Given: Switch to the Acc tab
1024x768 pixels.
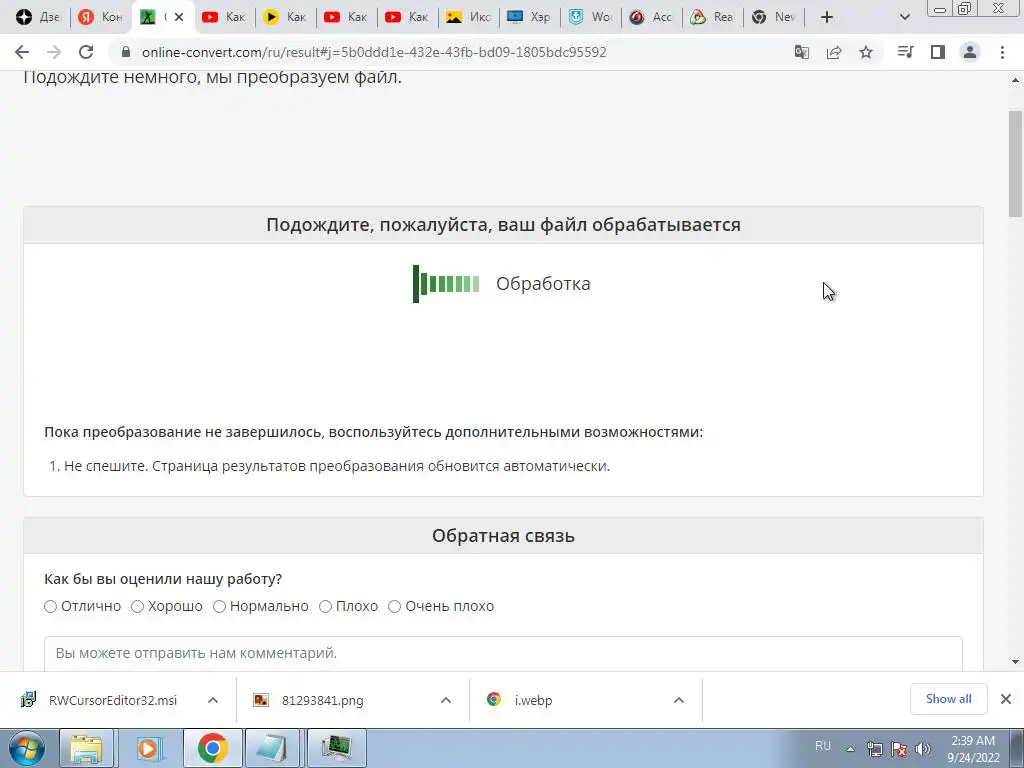Looking at the screenshot, I should coord(651,17).
